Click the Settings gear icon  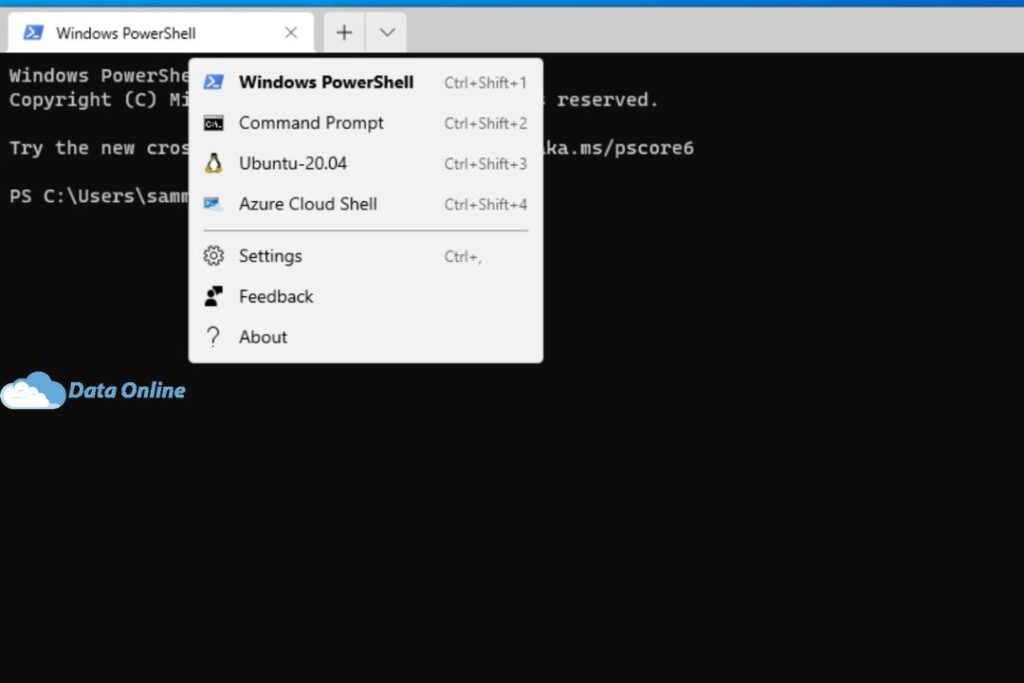click(214, 256)
